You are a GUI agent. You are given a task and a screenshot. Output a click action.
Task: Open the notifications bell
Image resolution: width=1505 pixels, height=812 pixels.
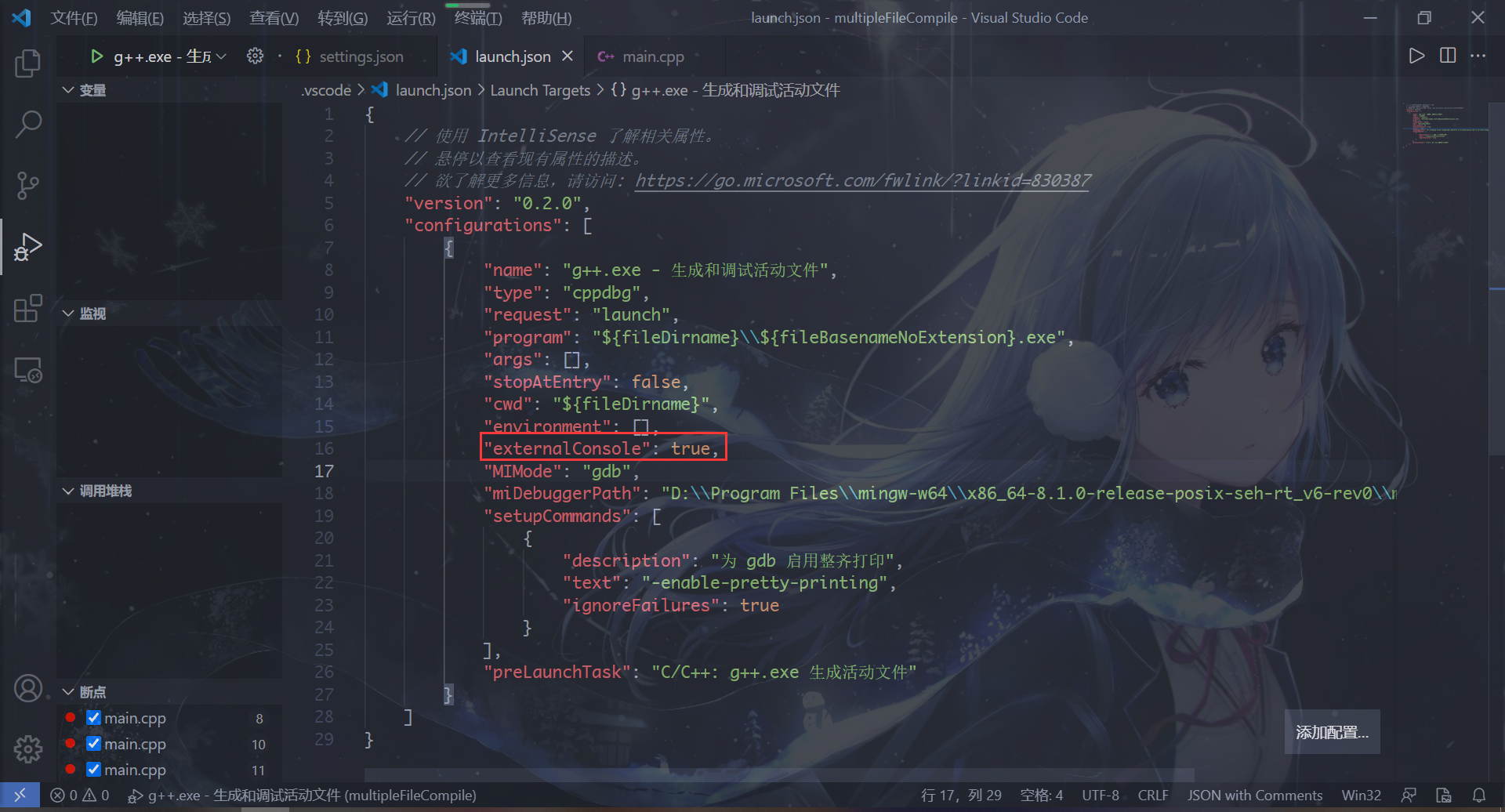coord(1479,795)
